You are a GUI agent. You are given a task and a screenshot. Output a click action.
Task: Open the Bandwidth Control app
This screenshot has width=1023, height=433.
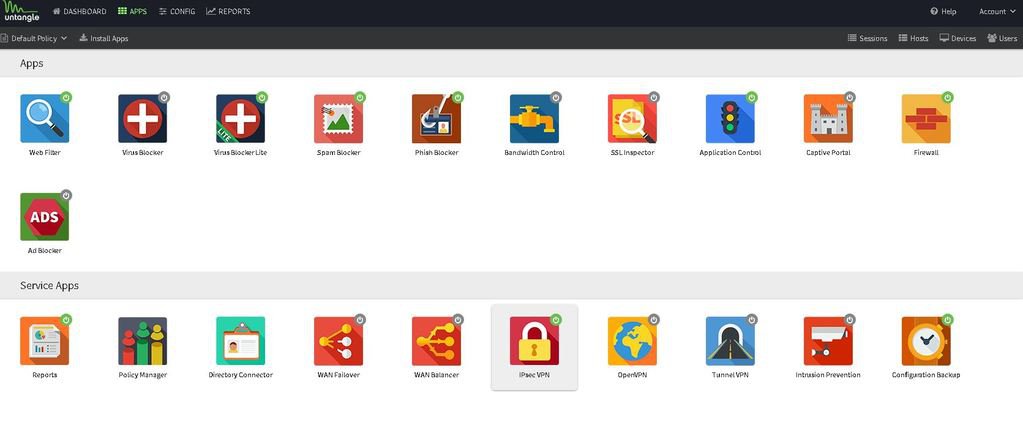[x=534, y=119]
